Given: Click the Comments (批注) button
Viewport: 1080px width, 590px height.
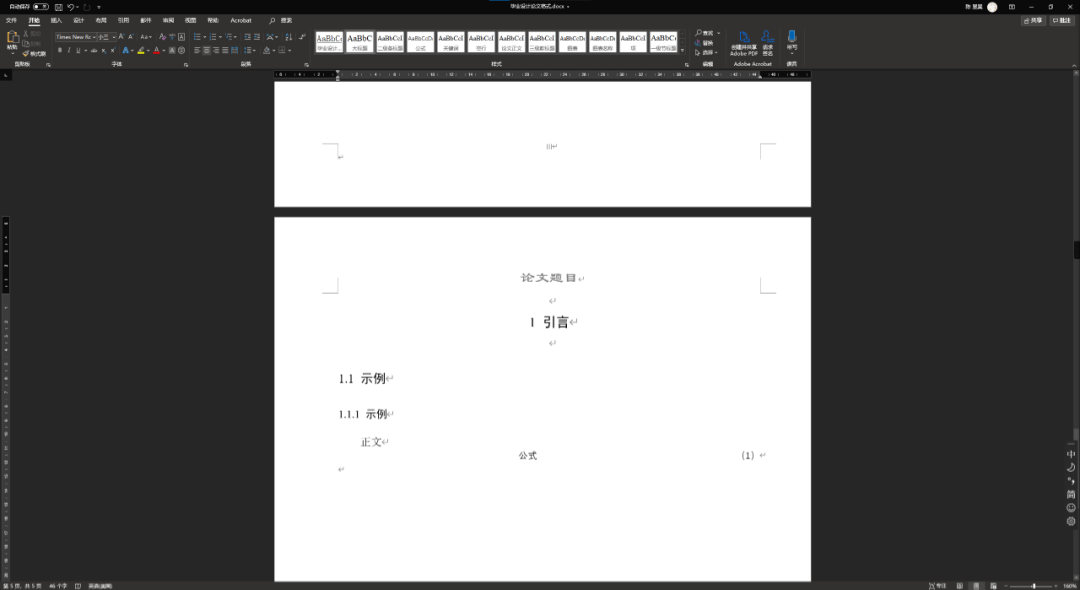Looking at the screenshot, I should (1061, 21).
